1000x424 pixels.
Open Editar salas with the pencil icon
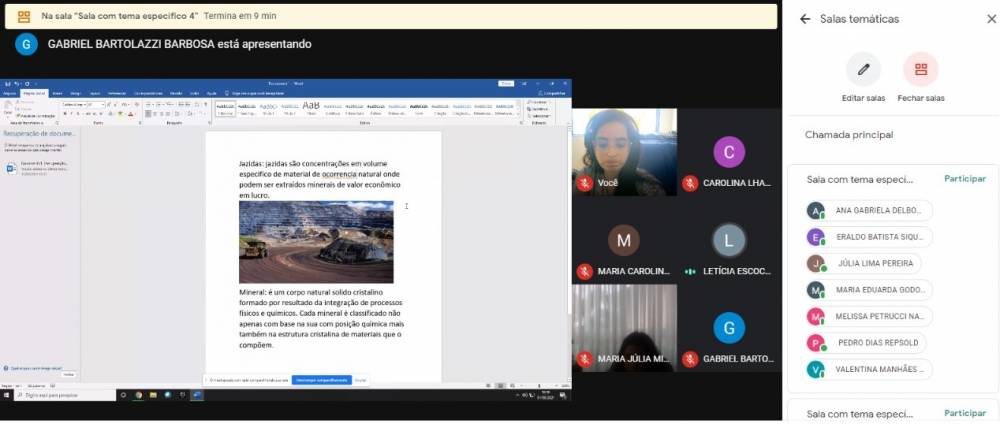tap(863, 70)
